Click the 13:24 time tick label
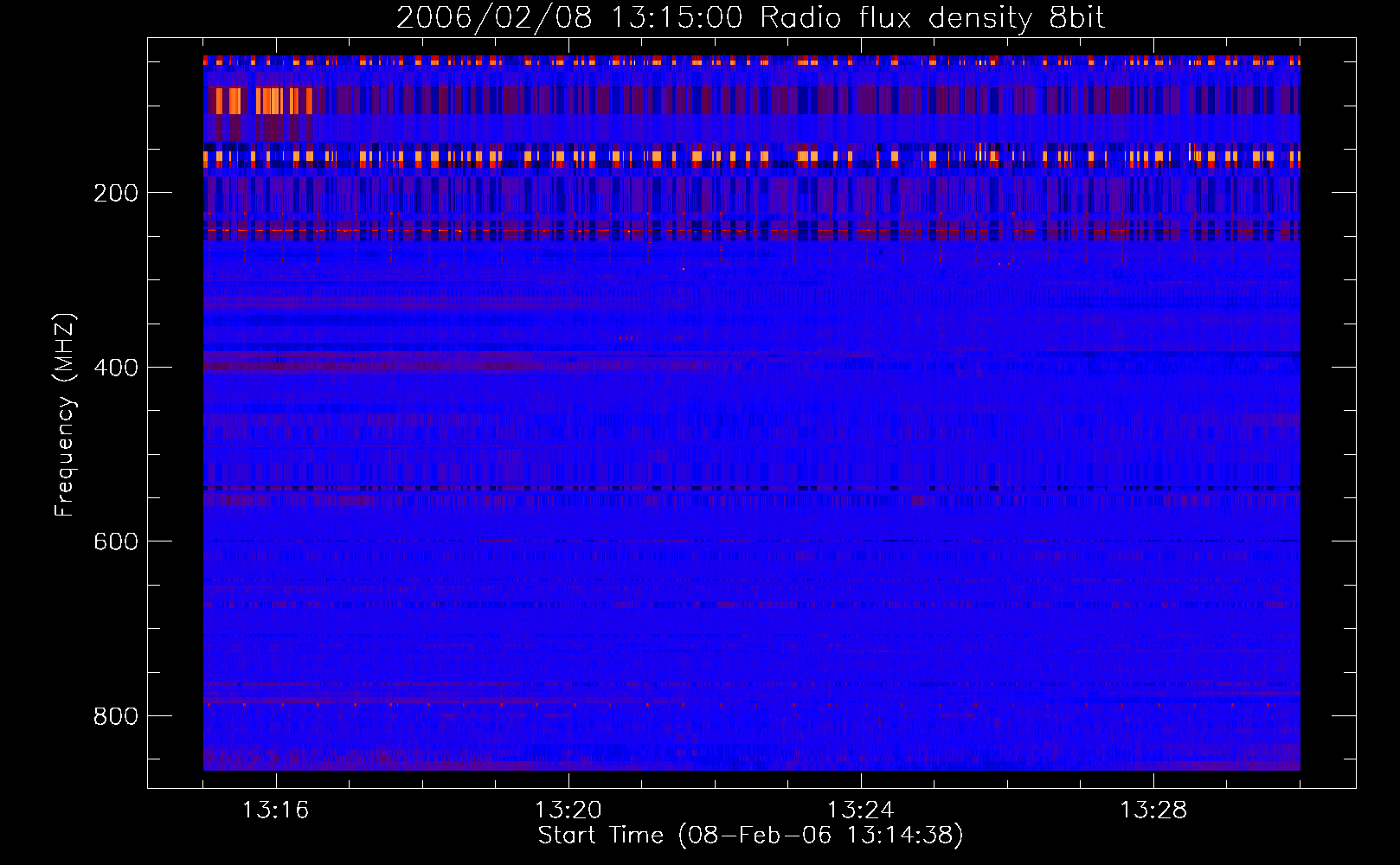This screenshot has height=865, width=1400. pos(861,811)
